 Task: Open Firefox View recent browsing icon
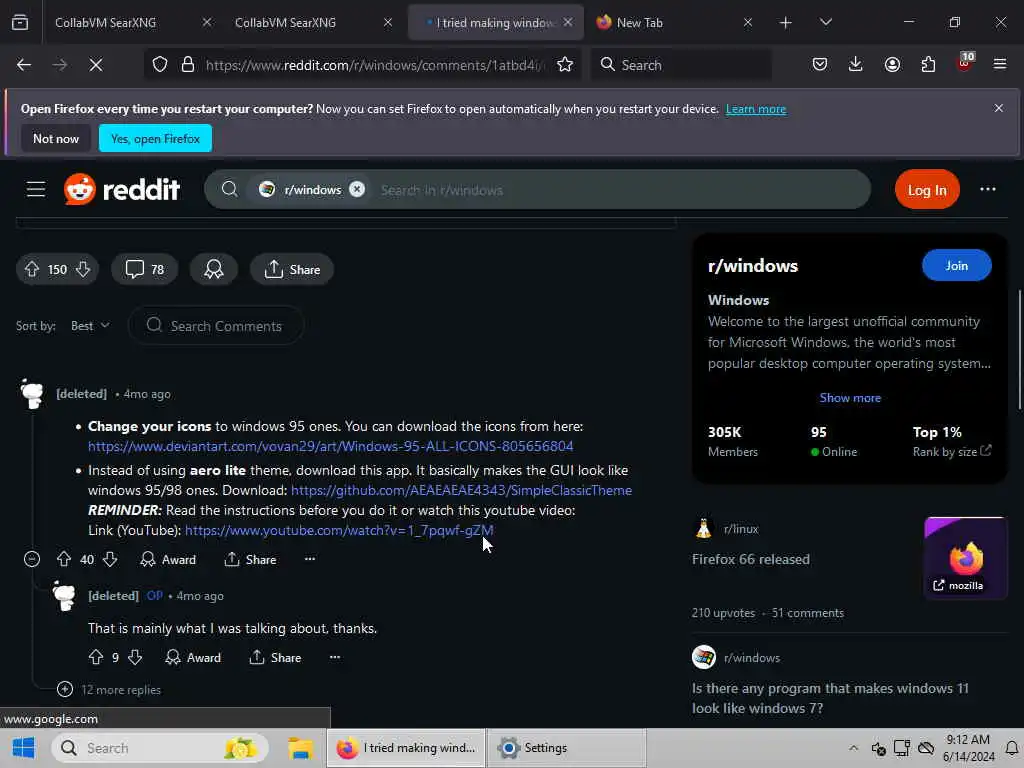[x=20, y=22]
